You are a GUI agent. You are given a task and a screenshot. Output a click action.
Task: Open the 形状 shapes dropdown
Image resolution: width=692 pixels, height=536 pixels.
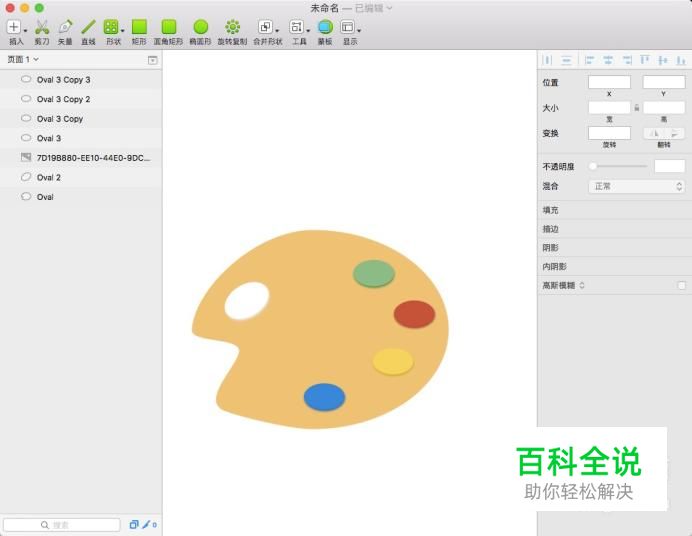(x=113, y=32)
